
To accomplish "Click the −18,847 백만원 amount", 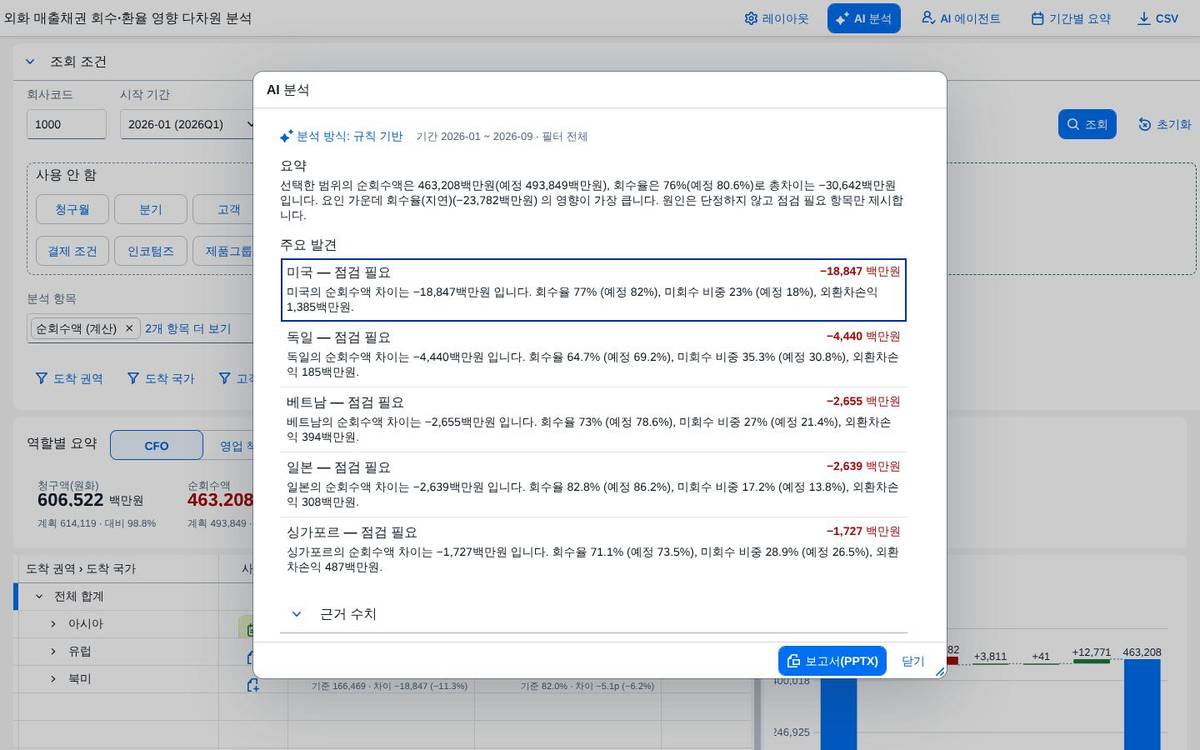I will [860, 271].
